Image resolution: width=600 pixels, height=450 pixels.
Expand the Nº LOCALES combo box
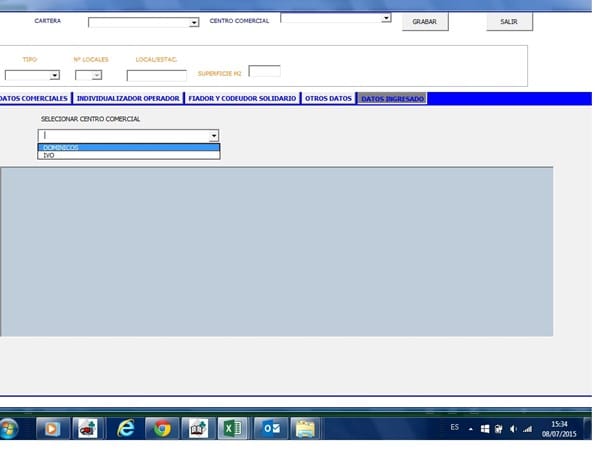pyautogui.click(x=97, y=75)
